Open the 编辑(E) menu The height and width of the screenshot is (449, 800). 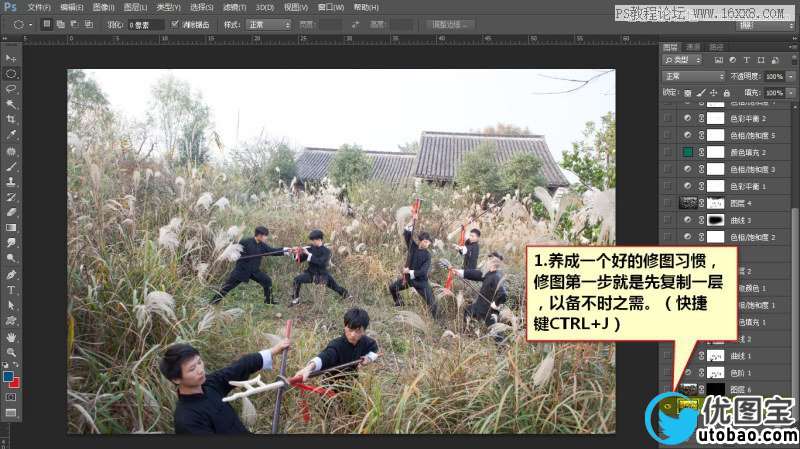(x=71, y=7)
